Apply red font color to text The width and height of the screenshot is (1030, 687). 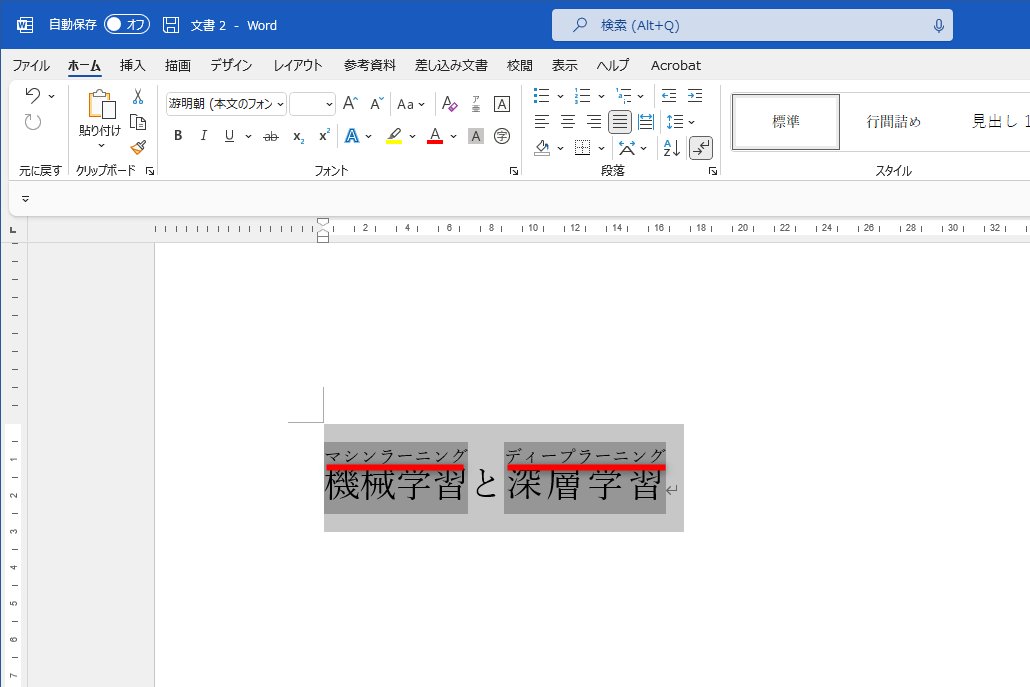436,136
